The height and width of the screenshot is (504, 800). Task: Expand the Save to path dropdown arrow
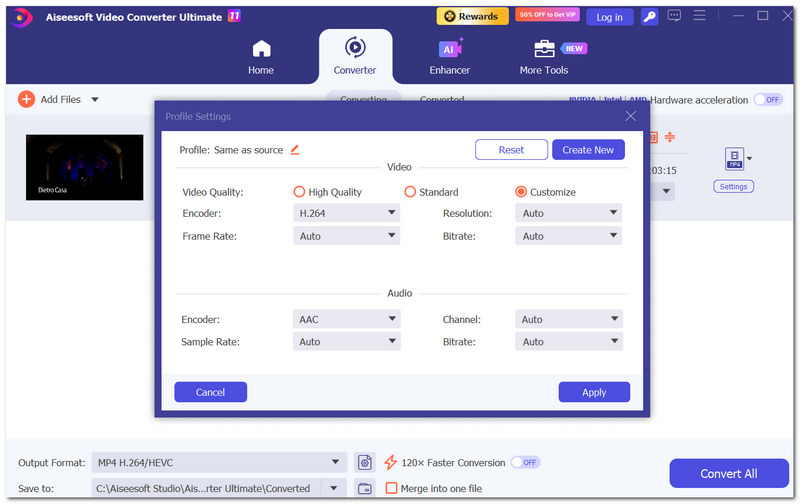[x=334, y=488]
